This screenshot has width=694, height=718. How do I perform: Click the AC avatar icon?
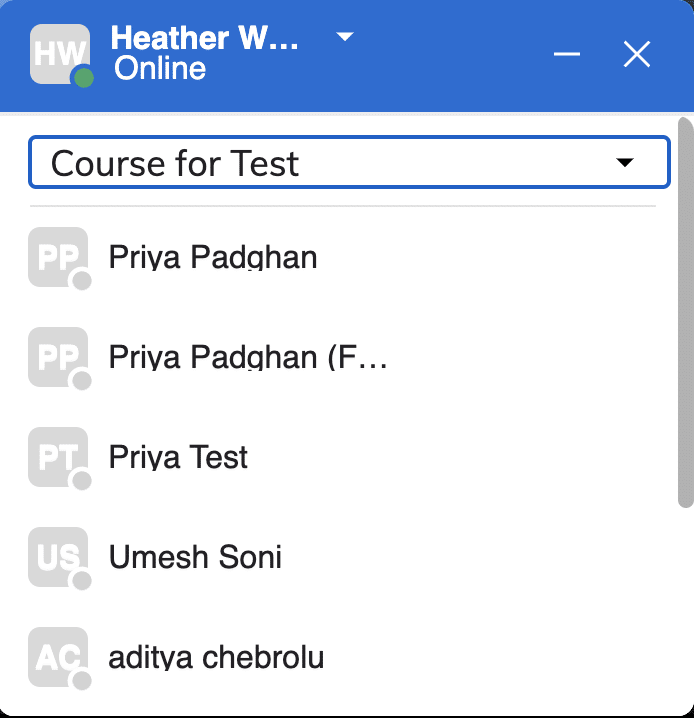coord(58,657)
